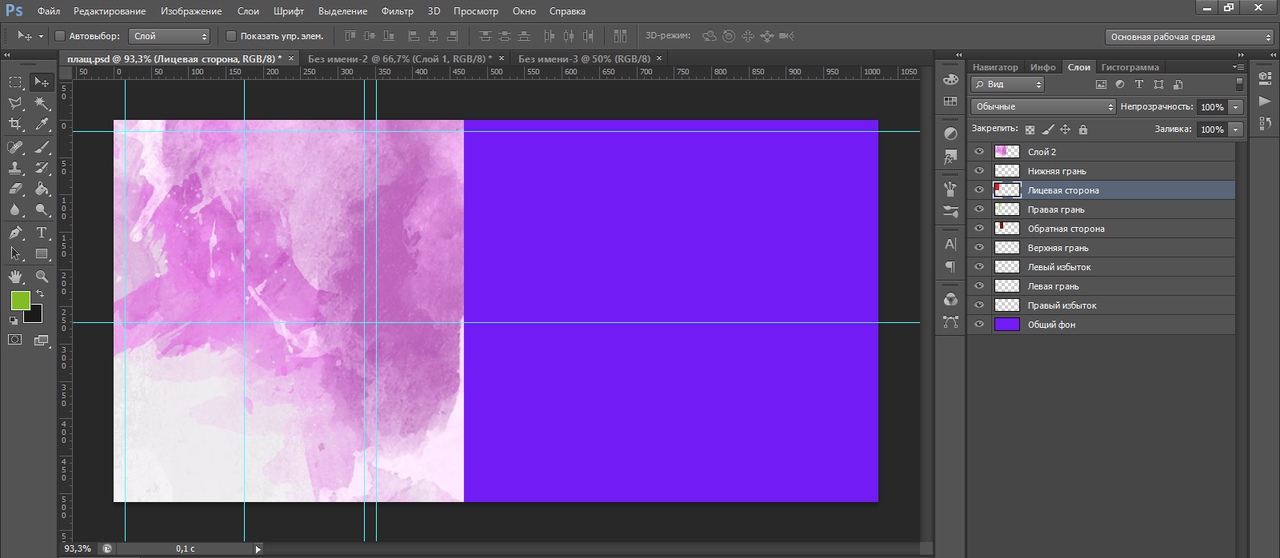This screenshot has height=558, width=1280.
Task: Open the Обычные blend mode dropdown
Action: (x=1043, y=106)
